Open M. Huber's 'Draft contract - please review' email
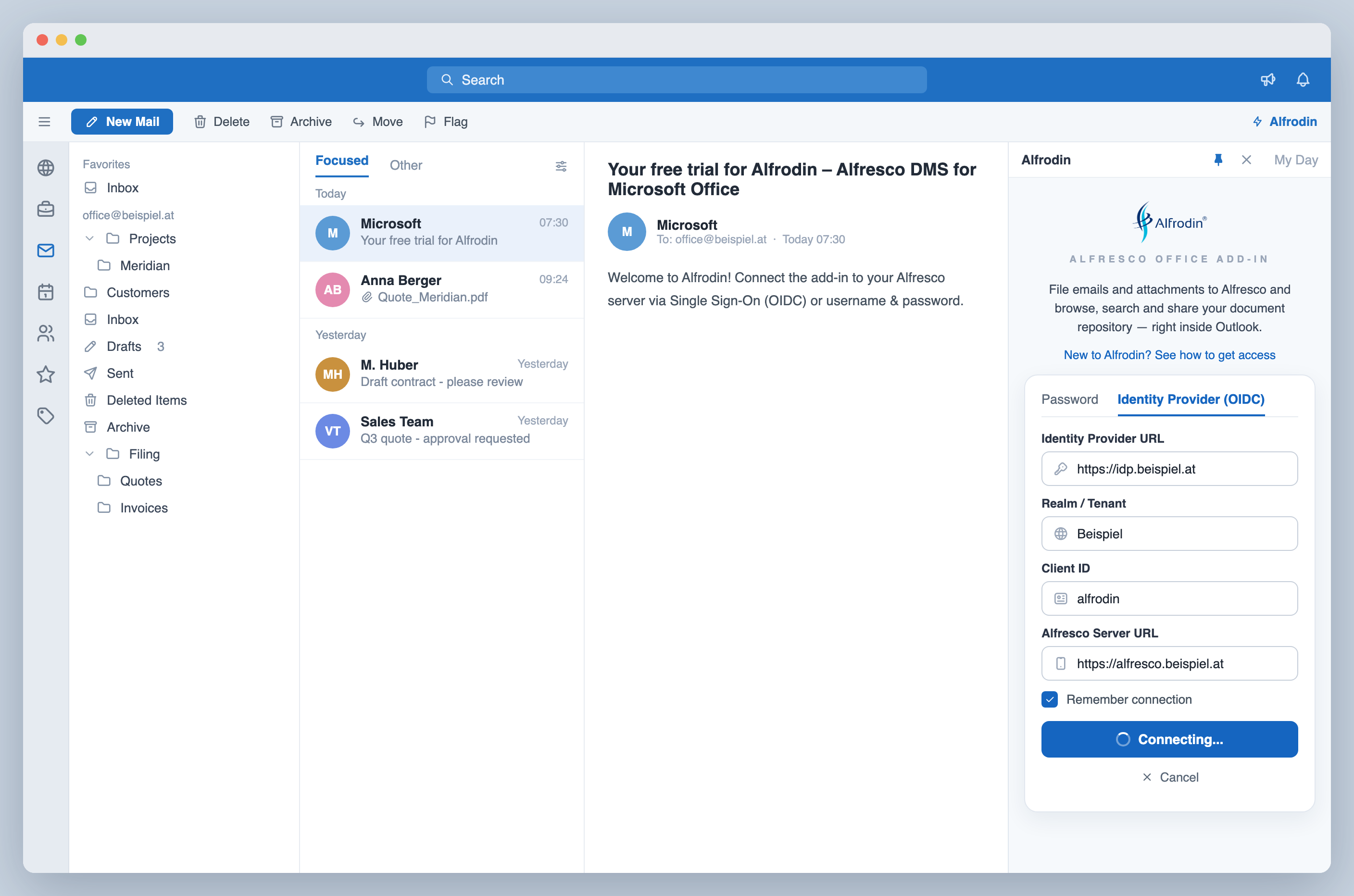 [x=442, y=374]
